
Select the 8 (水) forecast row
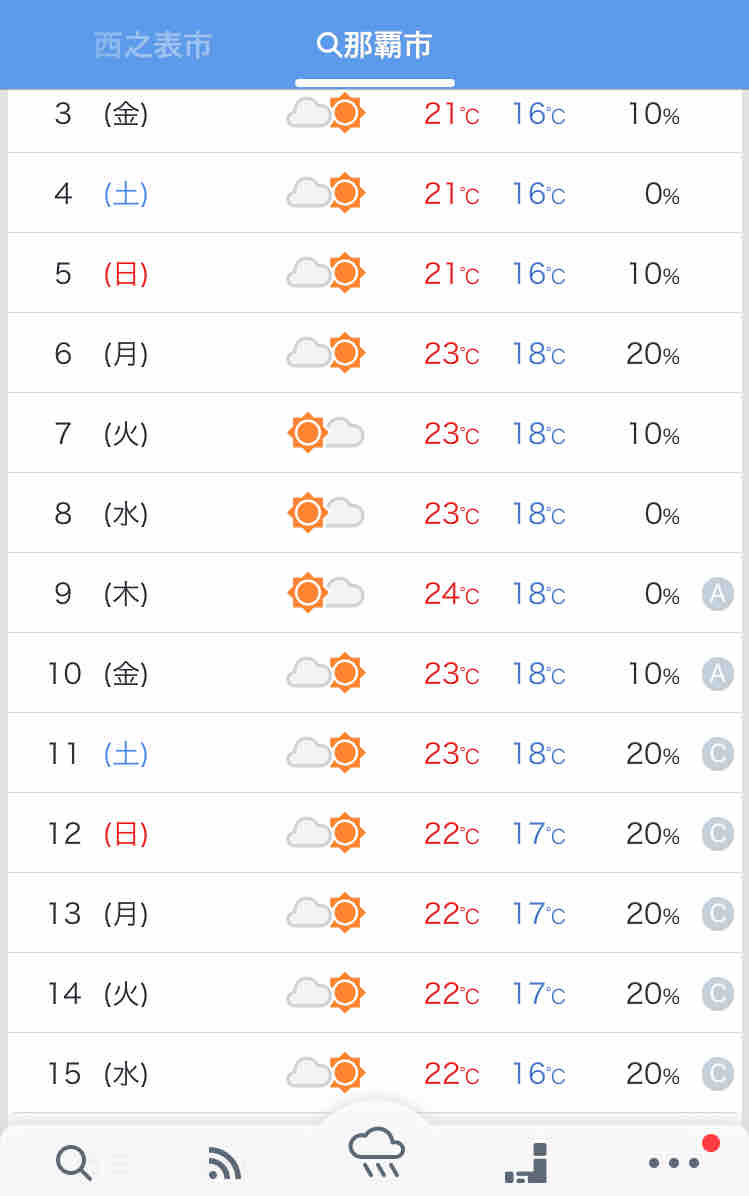click(x=374, y=513)
